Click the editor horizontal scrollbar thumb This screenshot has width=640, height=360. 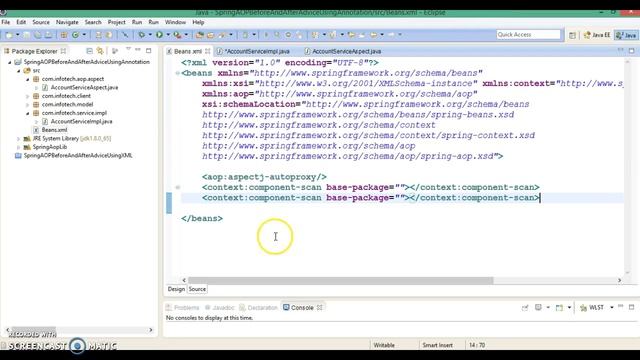click(340, 280)
